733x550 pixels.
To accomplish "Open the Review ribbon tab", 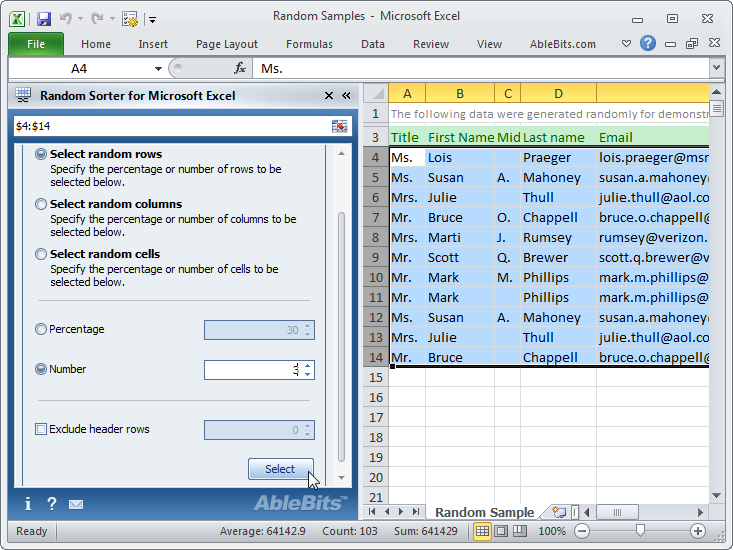I will 431,44.
